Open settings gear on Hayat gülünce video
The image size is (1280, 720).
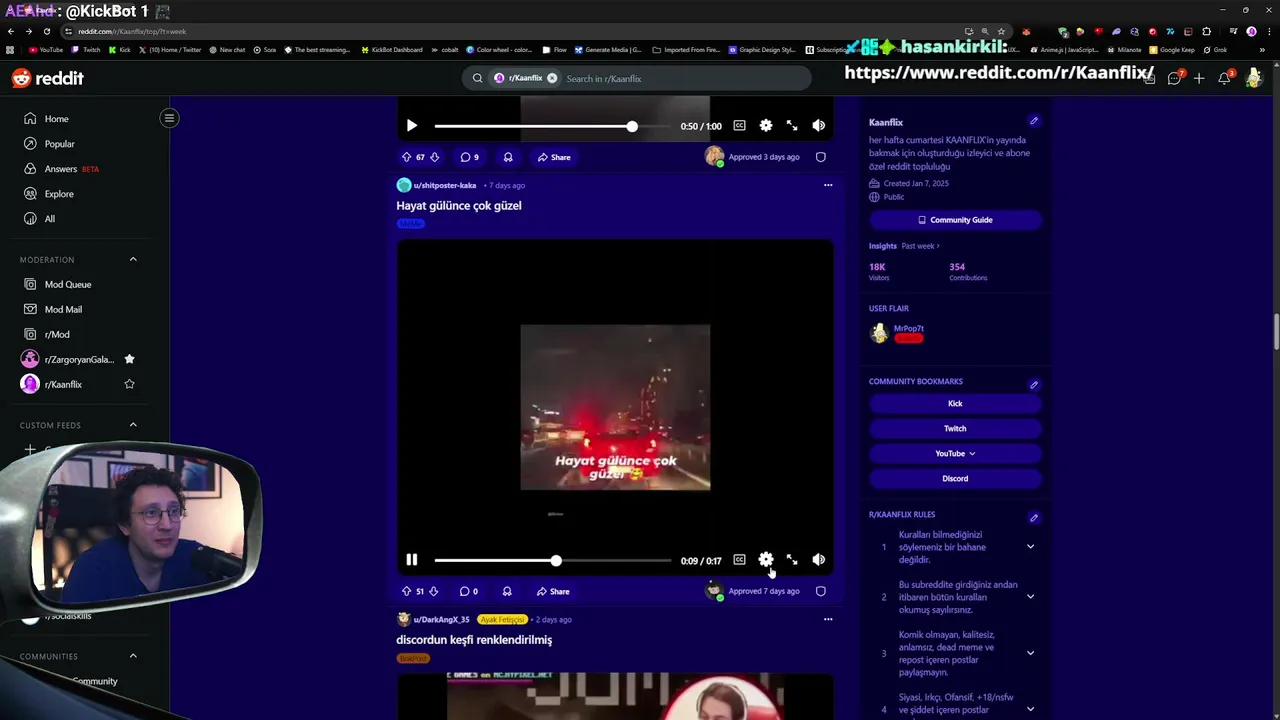click(x=765, y=560)
